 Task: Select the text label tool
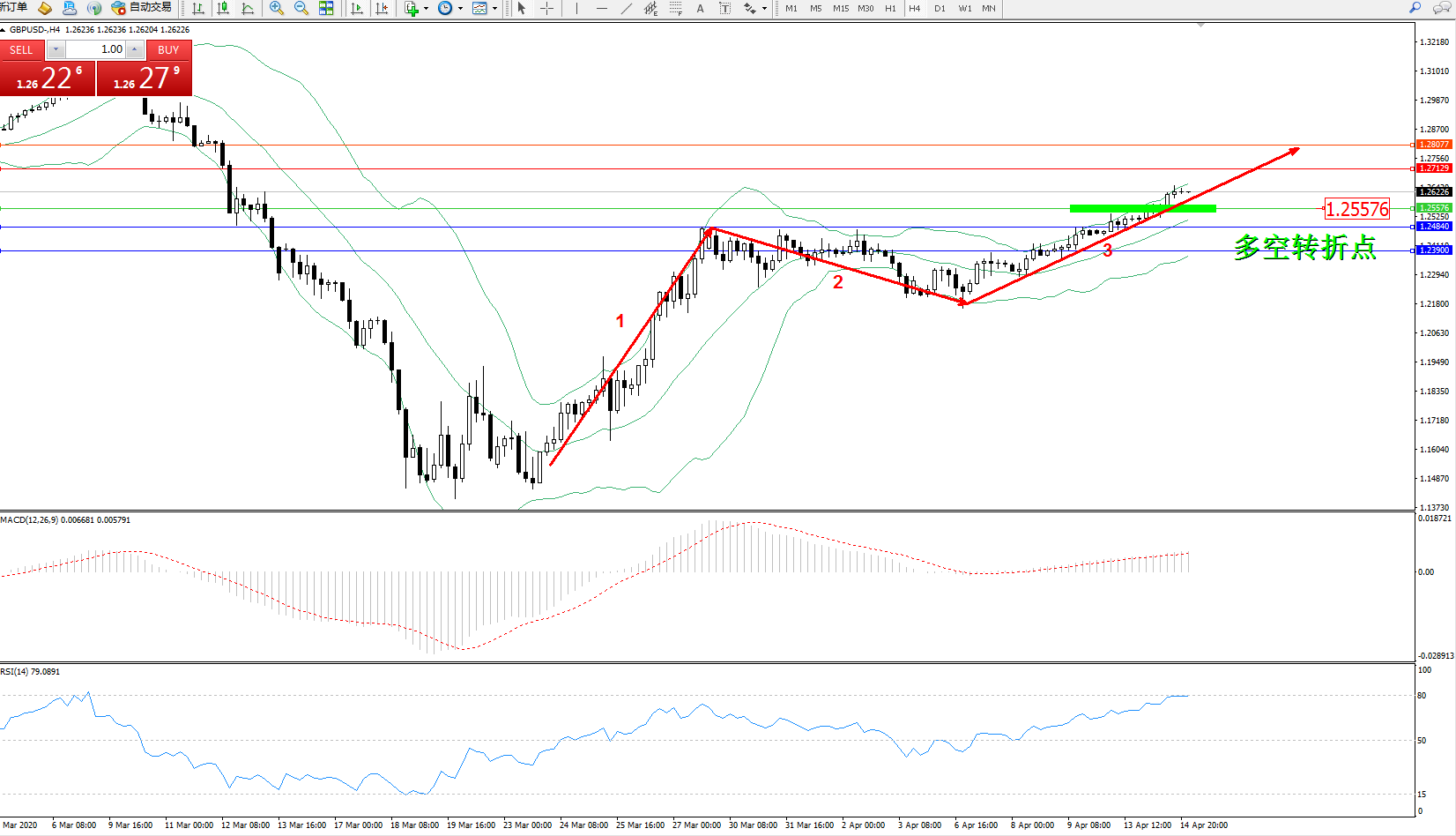[x=701, y=9]
